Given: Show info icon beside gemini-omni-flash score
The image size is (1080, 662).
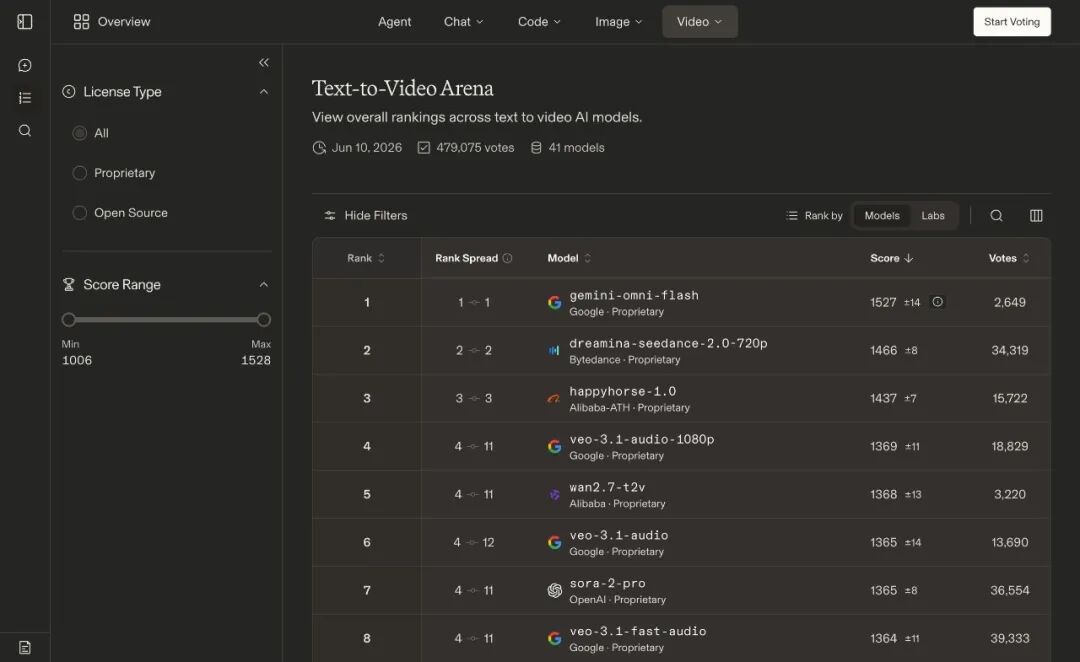Looking at the screenshot, I should click(x=937, y=302).
